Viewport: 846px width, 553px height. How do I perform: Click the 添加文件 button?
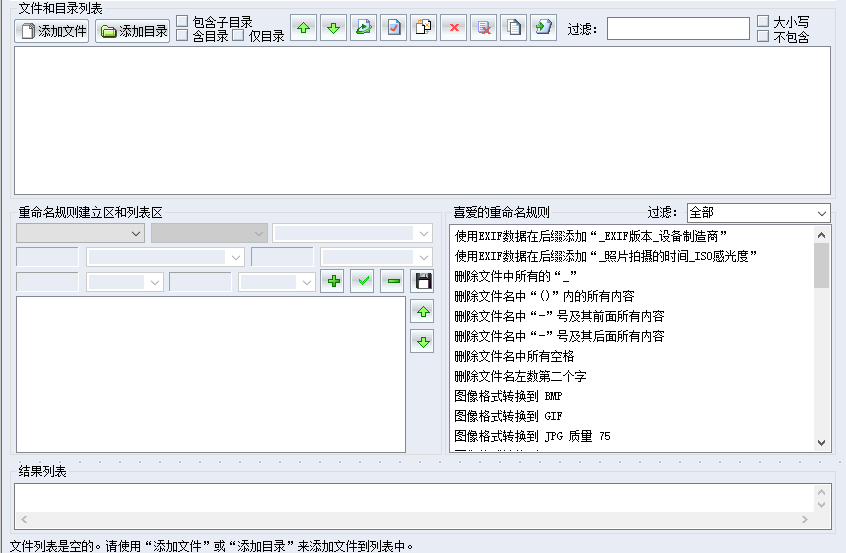[x=52, y=31]
